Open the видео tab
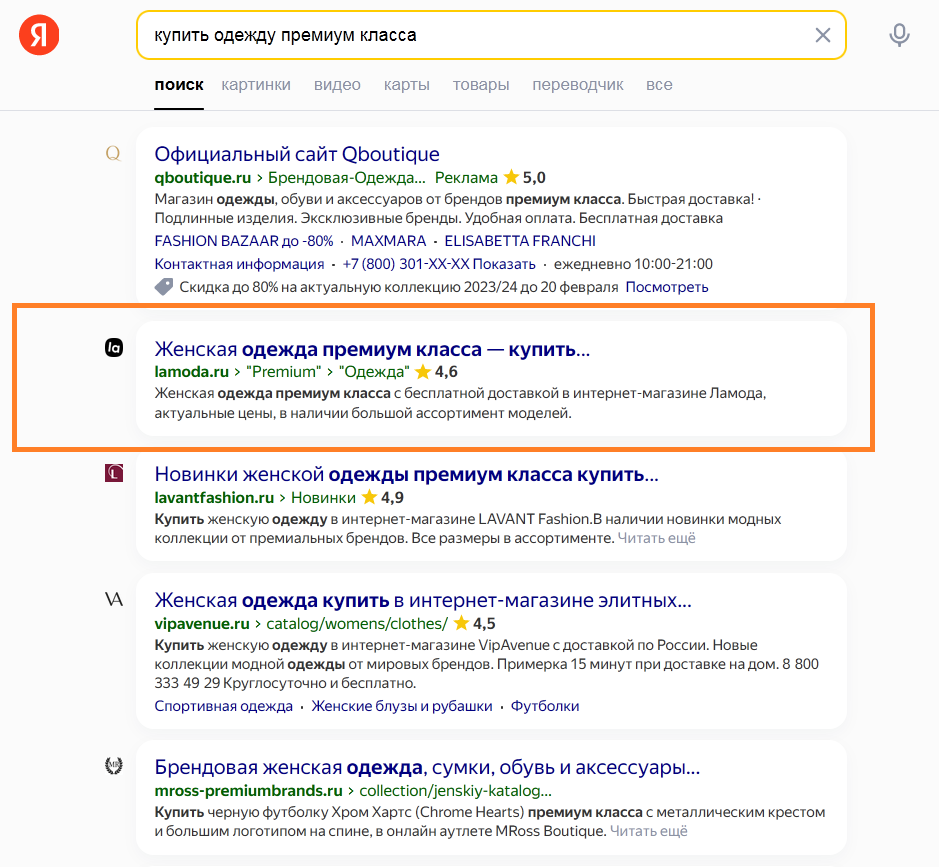 (x=337, y=85)
